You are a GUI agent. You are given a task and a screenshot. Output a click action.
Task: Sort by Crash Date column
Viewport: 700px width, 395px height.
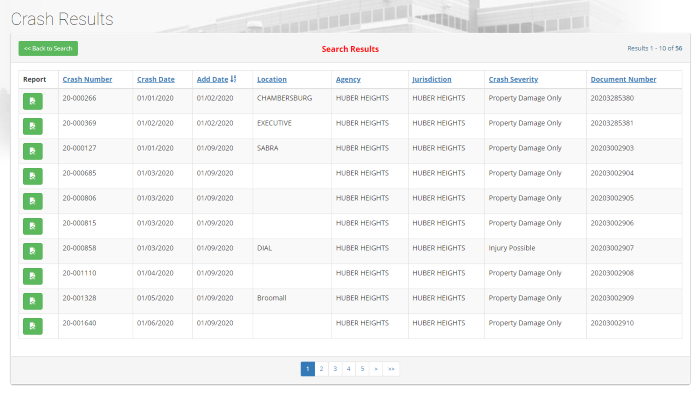[155, 79]
